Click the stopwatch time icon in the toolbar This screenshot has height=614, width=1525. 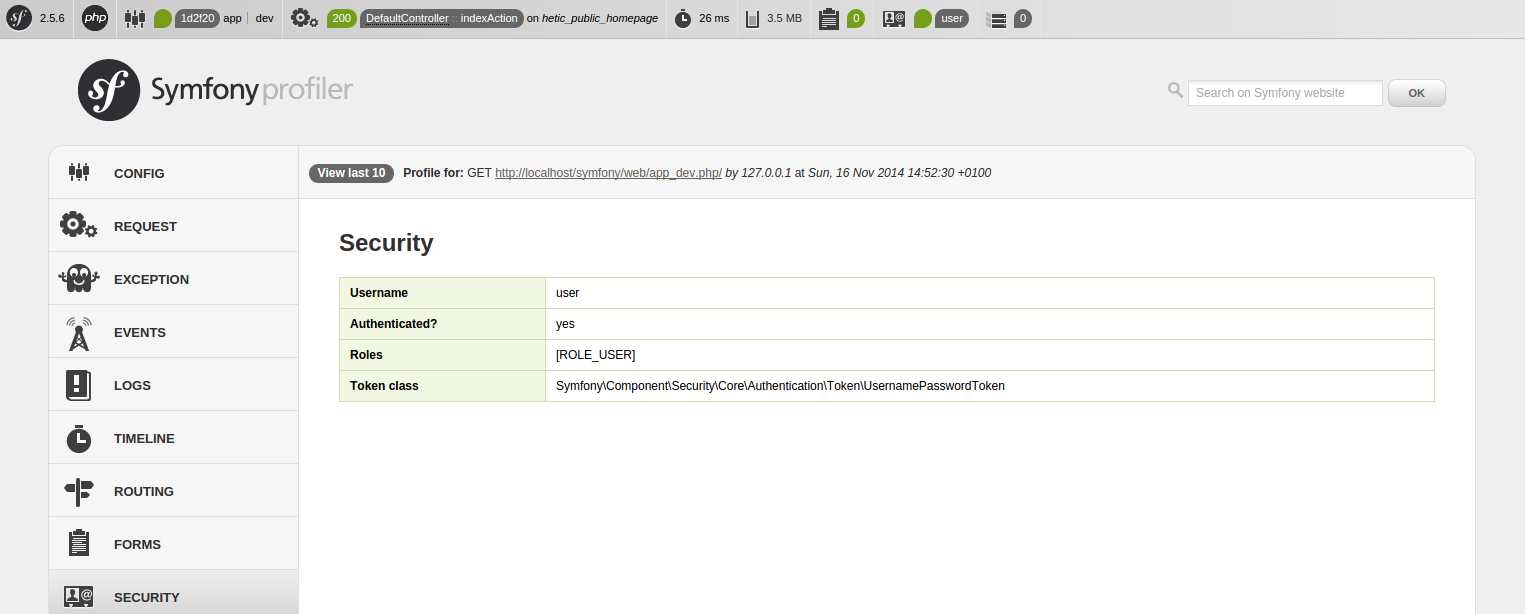[x=682, y=18]
